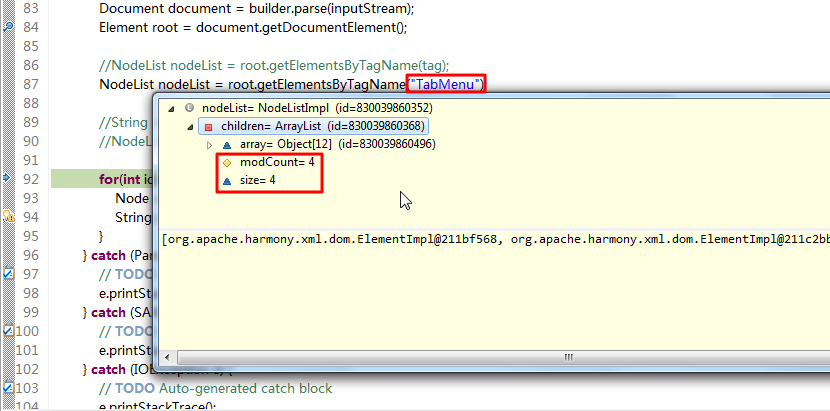
Task: Collapse the children ArrayList node
Action: [x=189, y=127]
